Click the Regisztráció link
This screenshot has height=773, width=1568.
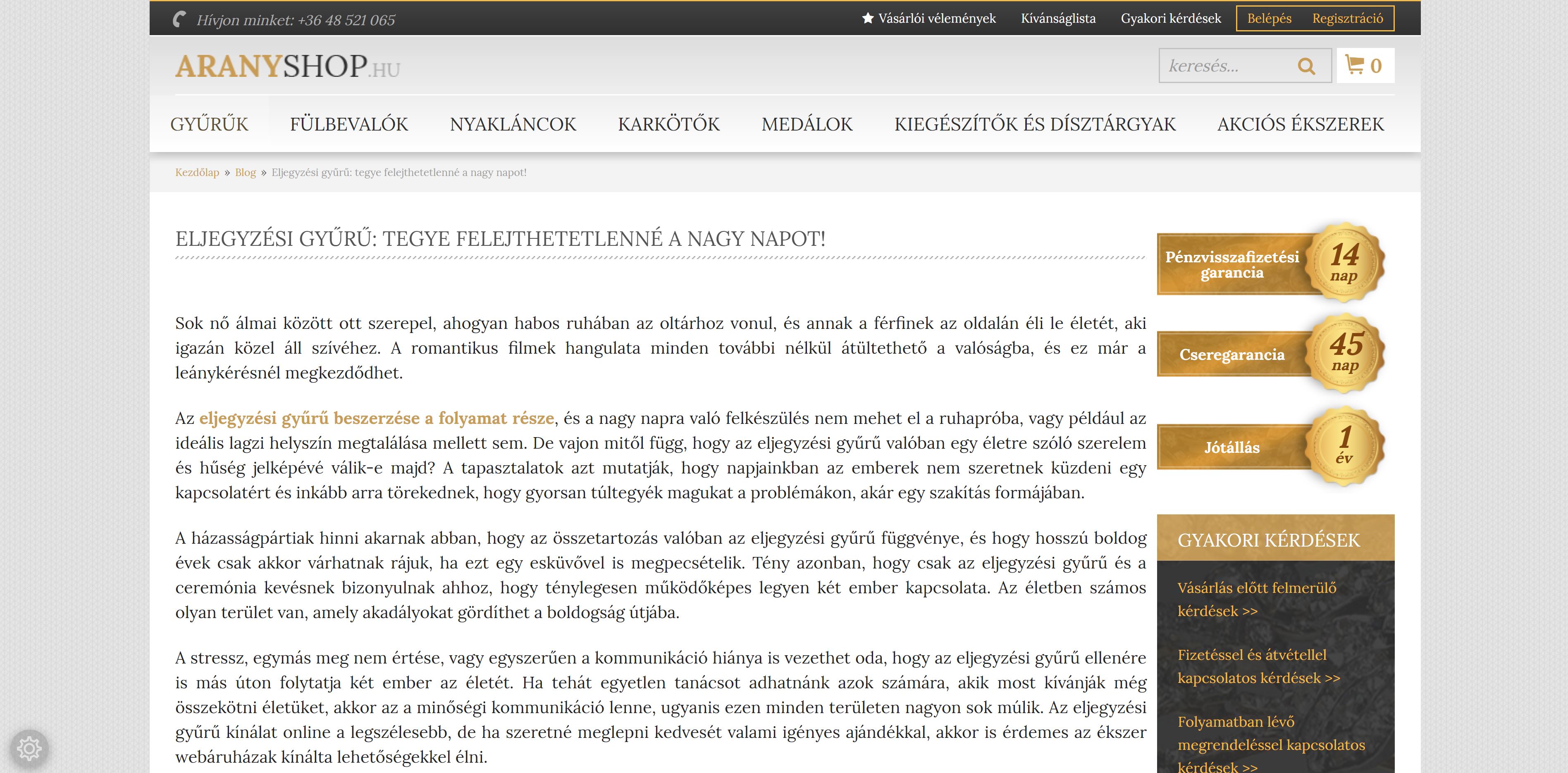1347,18
